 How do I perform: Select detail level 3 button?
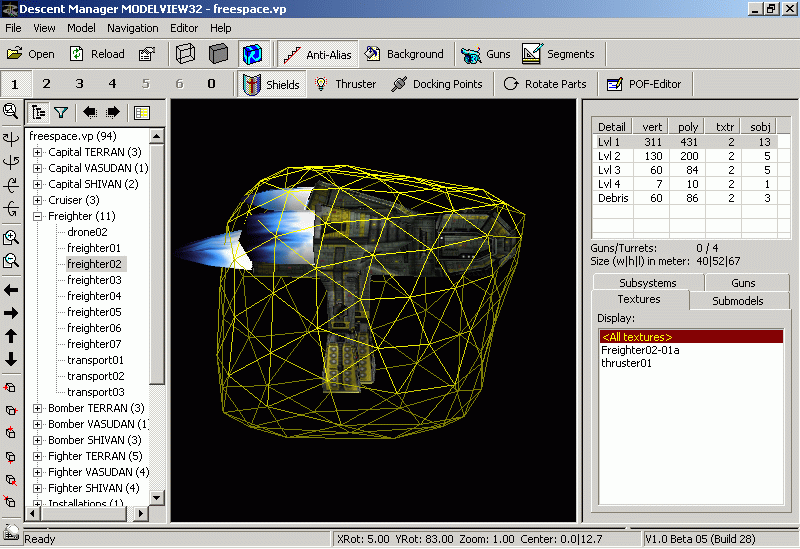[x=79, y=83]
